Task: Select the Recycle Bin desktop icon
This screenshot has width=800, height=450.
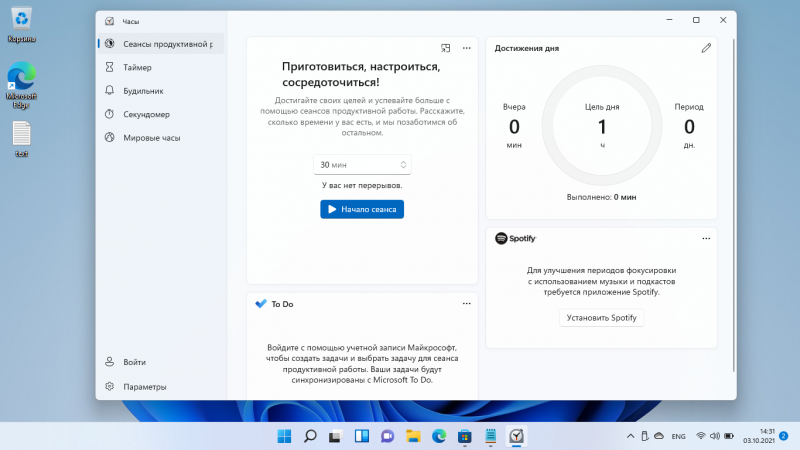Action: 21,22
